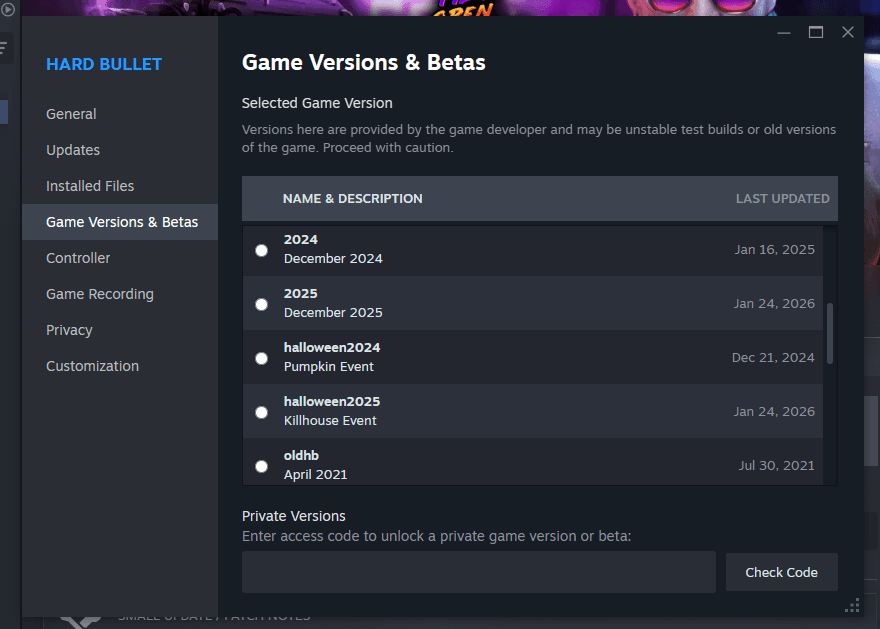Click the Dec 21, 2024 date

tap(773, 358)
